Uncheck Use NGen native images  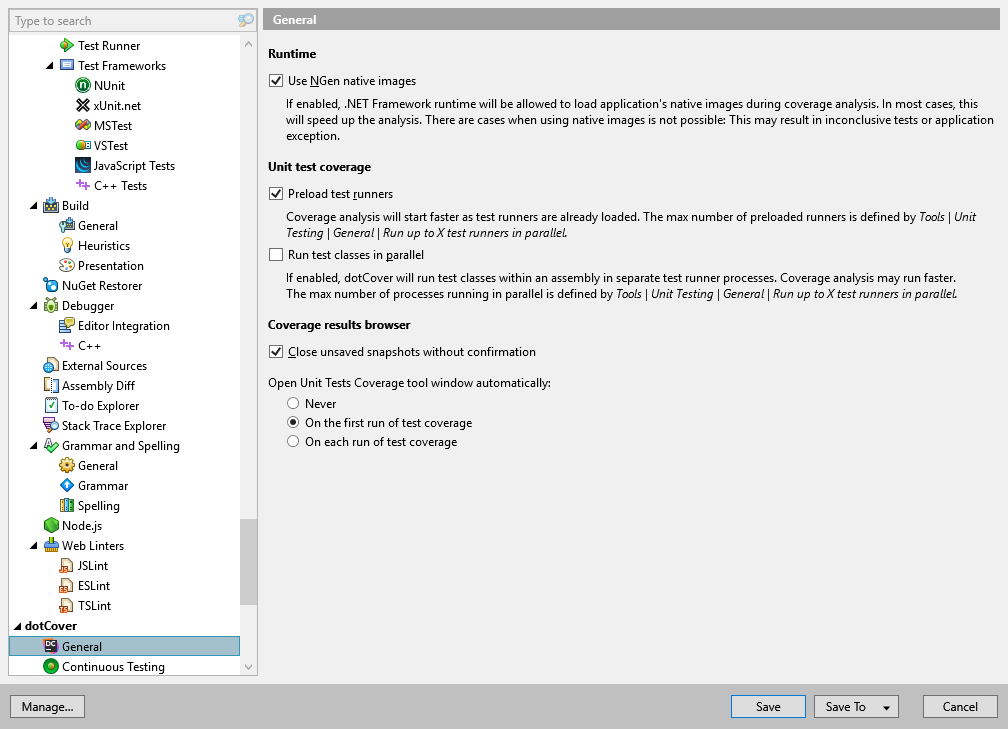point(276,81)
